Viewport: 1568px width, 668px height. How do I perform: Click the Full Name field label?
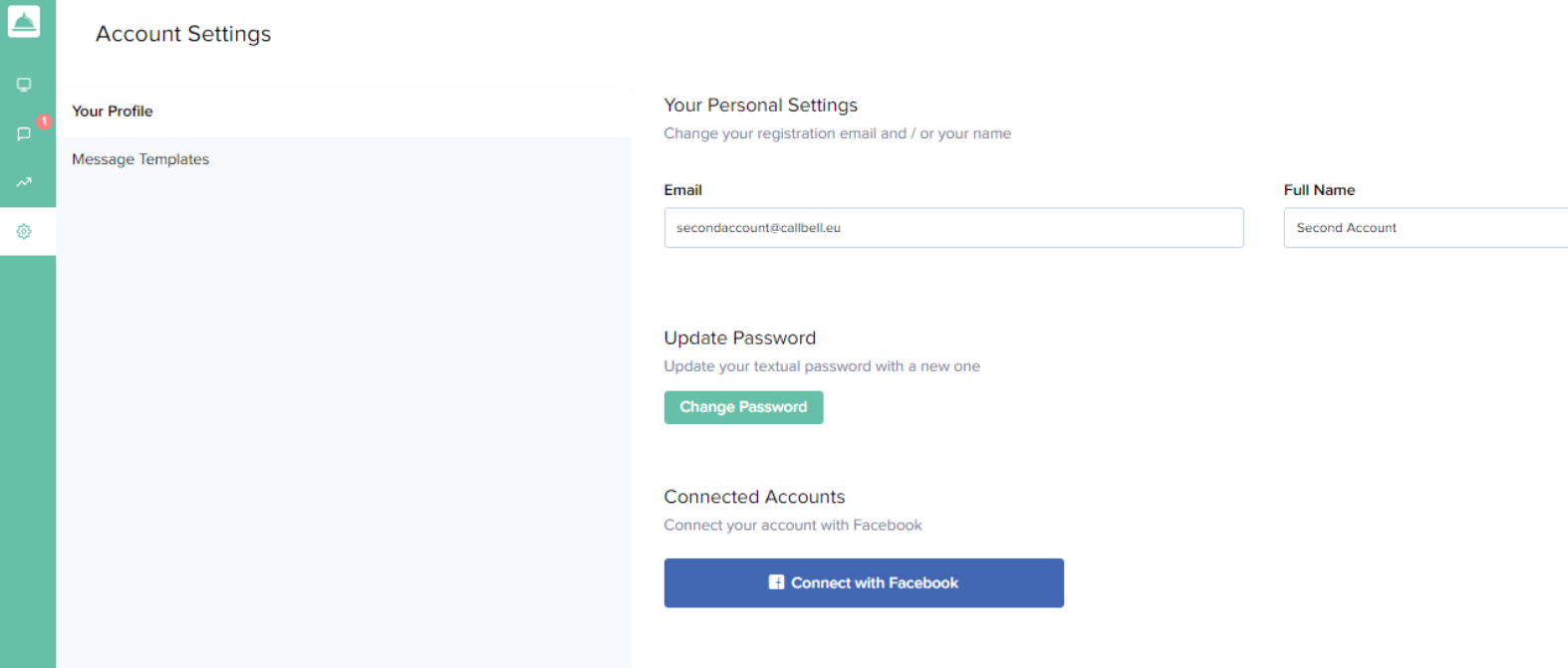tap(1319, 190)
